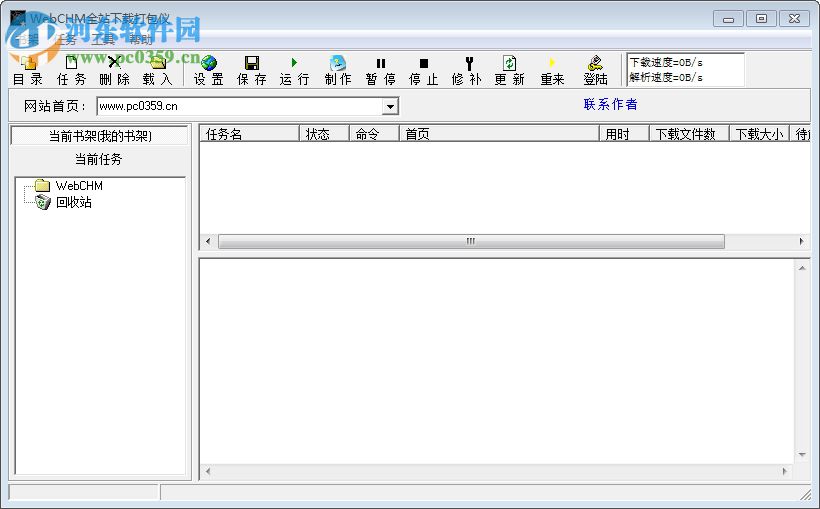Open the 书架 menu in menu bar
The image size is (820, 509).
[27, 39]
